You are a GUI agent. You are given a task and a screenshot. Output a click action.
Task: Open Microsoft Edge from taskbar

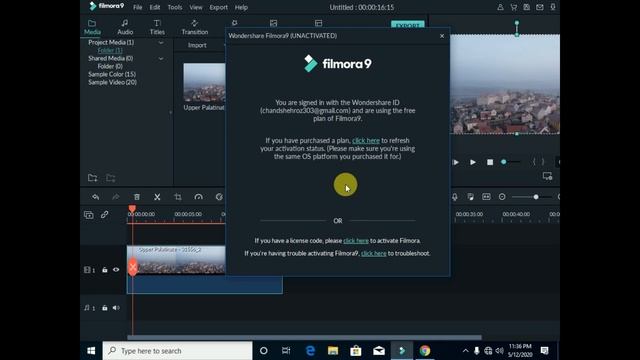[x=310, y=351]
